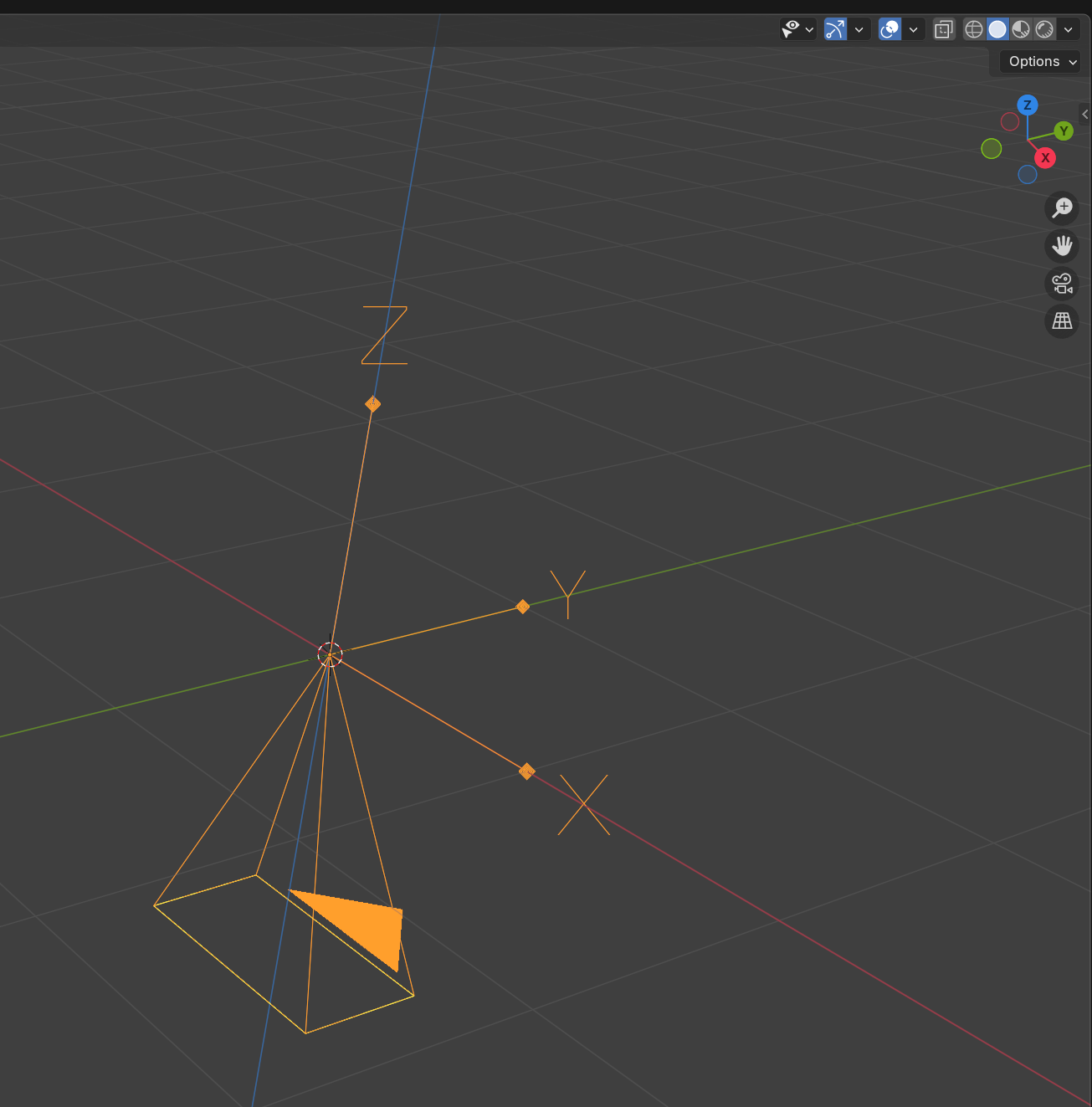The height and width of the screenshot is (1107, 1092).
Task: Select the diamond handle on the X axis
Action: (x=526, y=771)
